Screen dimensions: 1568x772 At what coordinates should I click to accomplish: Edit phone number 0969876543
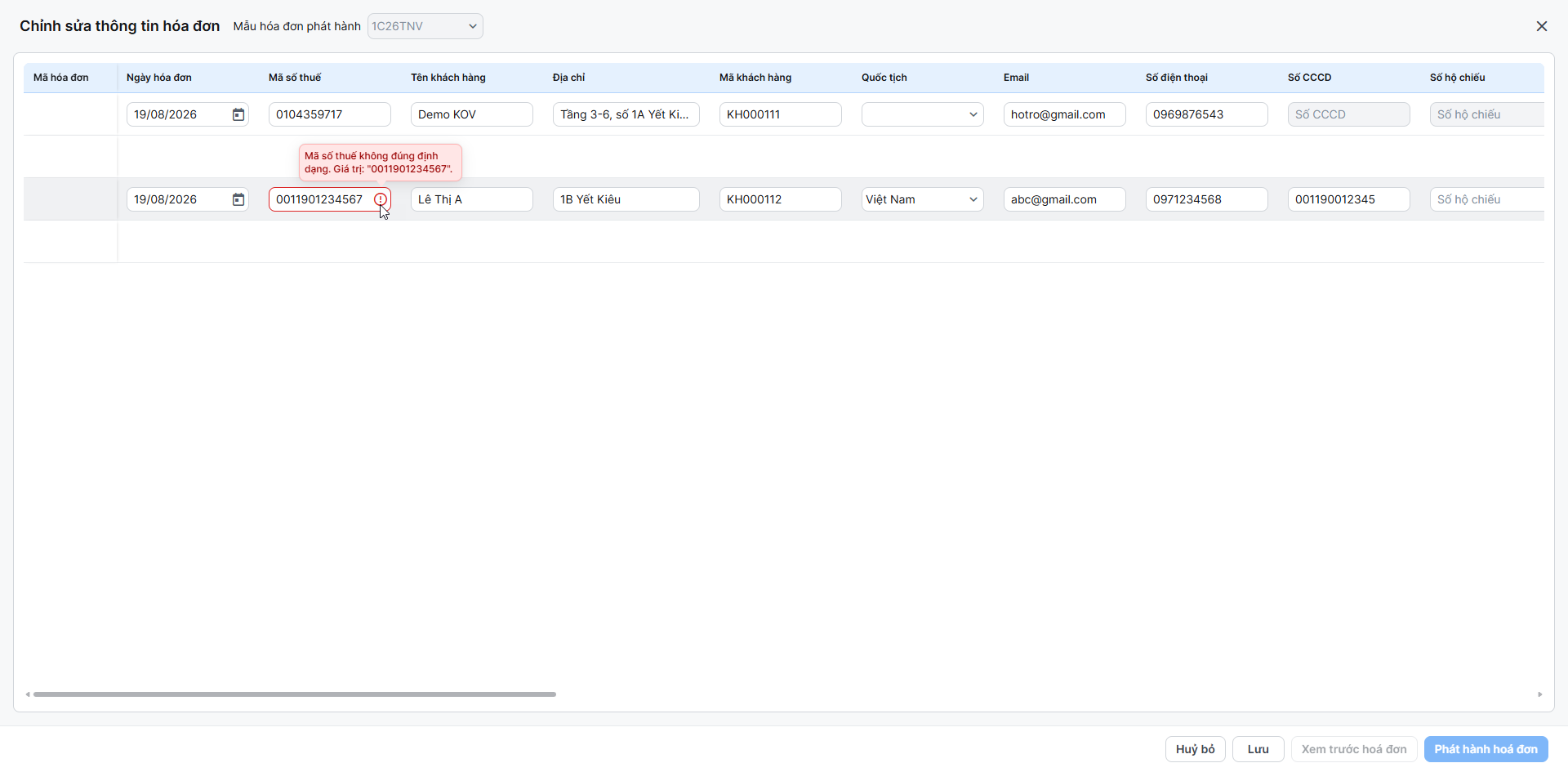[x=1206, y=114]
